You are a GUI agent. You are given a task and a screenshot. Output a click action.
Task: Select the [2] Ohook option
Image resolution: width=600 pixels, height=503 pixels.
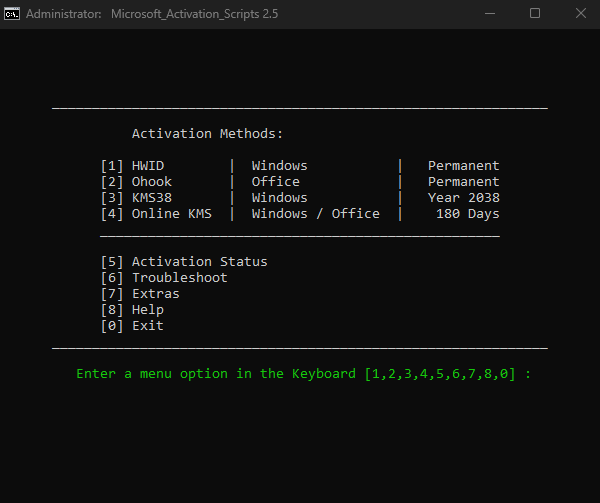135,182
